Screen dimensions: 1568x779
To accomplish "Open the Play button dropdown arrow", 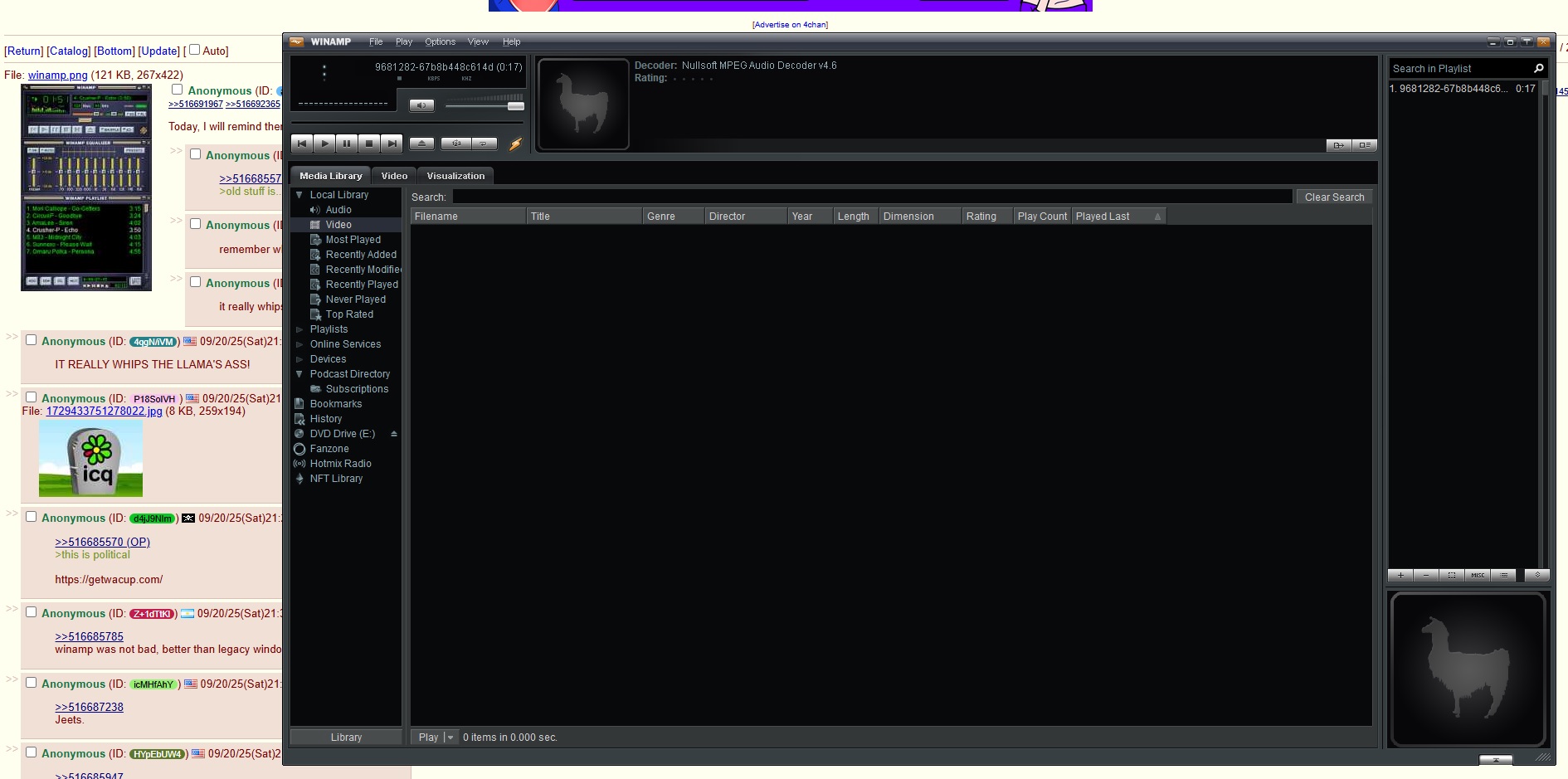I will 450,738.
